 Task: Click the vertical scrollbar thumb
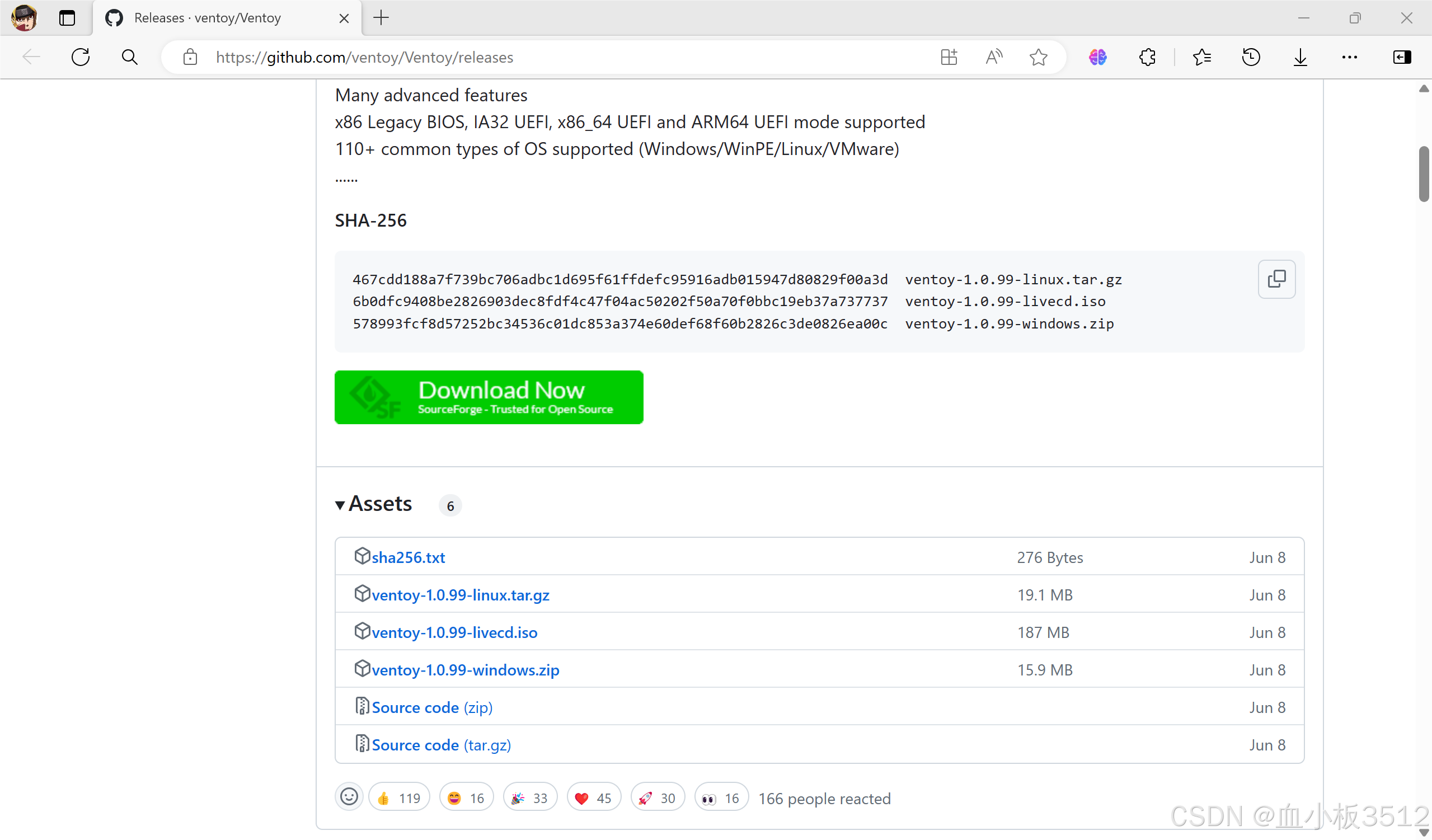point(1424,174)
